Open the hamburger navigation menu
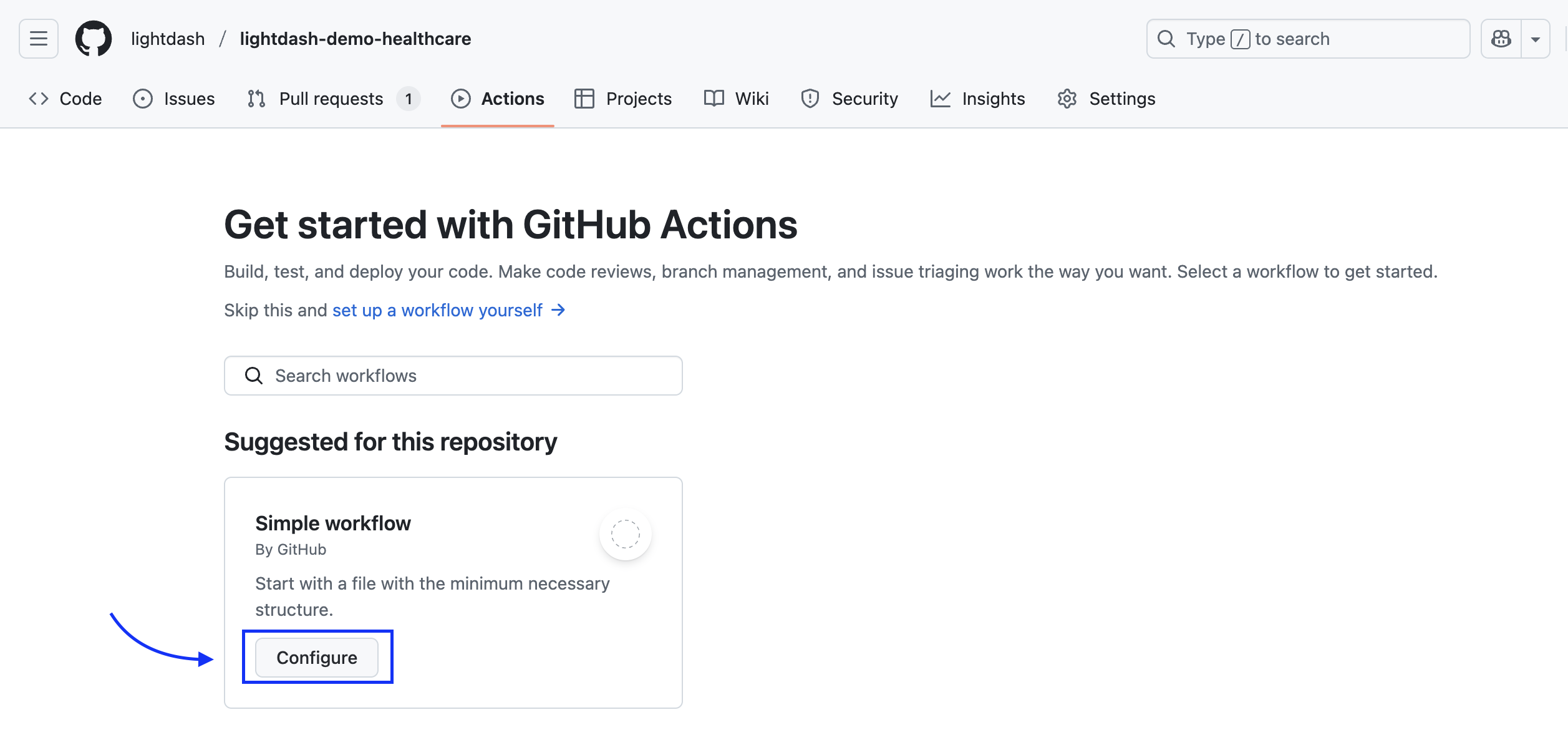The height and width of the screenshot is (735, 1568). point(37,38)
